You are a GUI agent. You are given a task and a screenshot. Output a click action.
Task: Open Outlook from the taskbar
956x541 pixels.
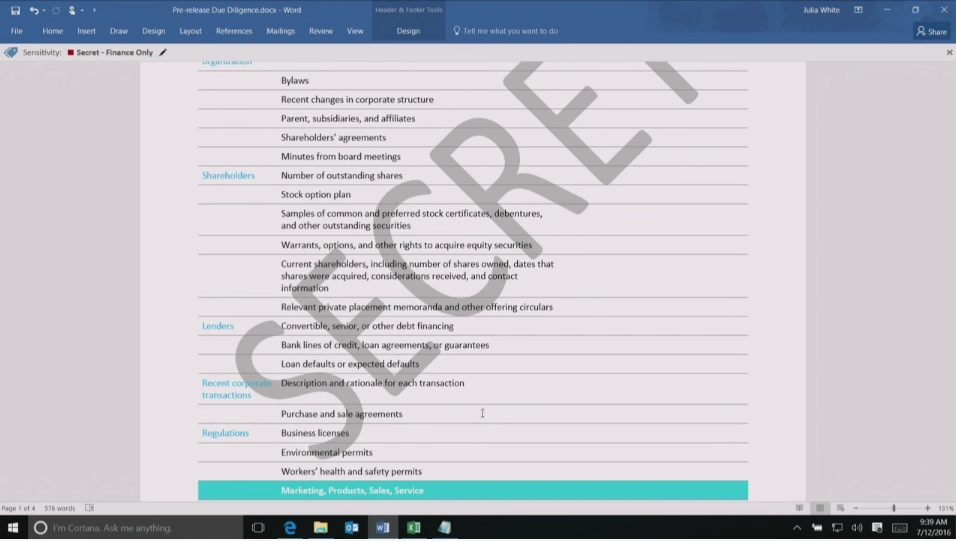click(351, 527)
